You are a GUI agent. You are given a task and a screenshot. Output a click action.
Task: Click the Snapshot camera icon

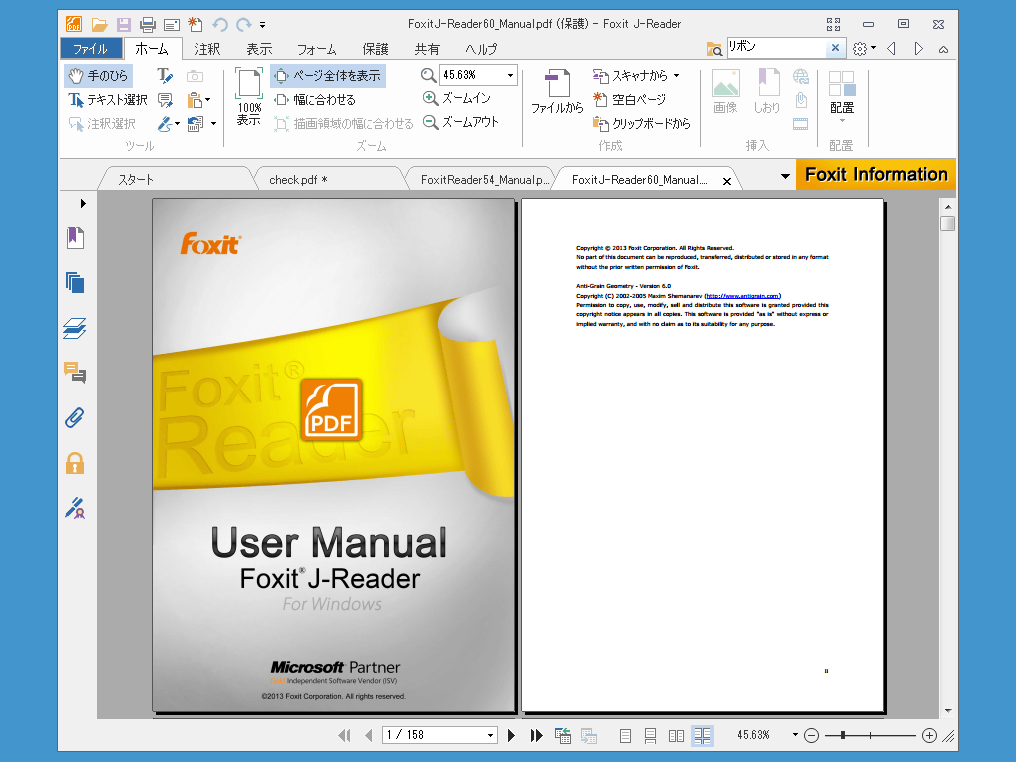coord(195,76)
